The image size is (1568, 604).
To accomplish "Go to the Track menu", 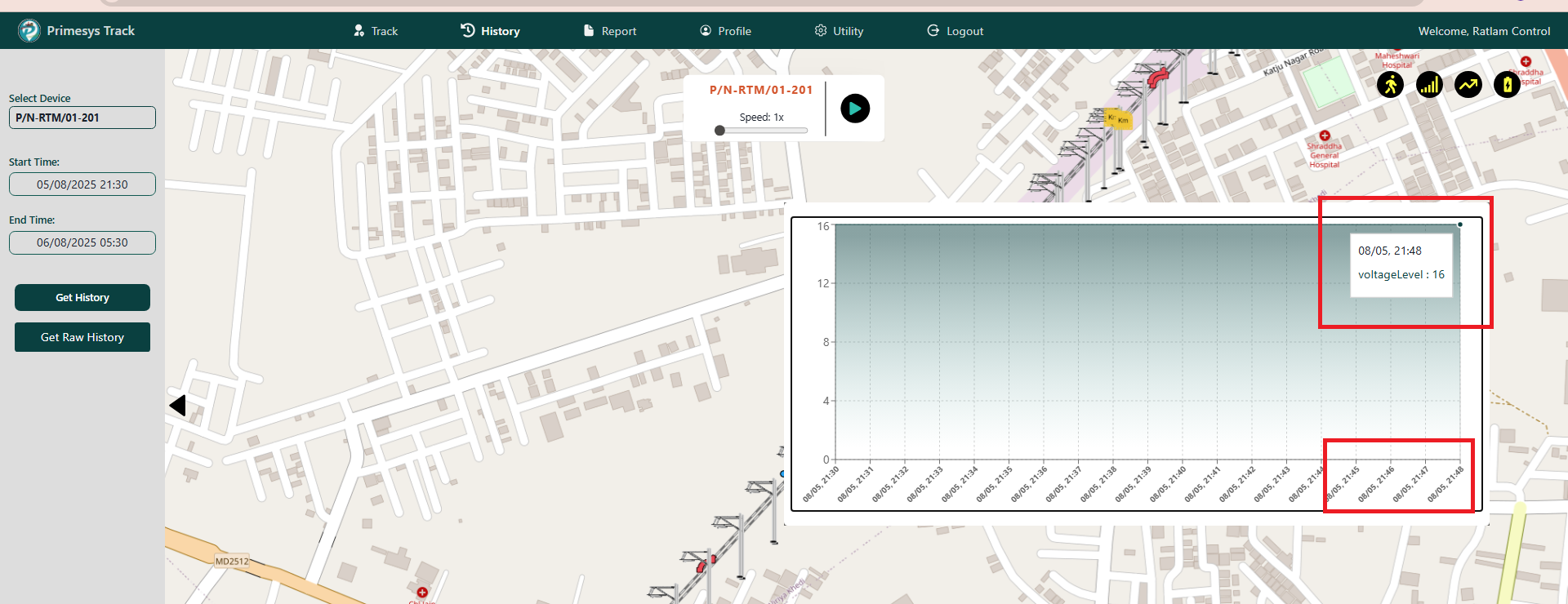I will click(x=376, y=31).
